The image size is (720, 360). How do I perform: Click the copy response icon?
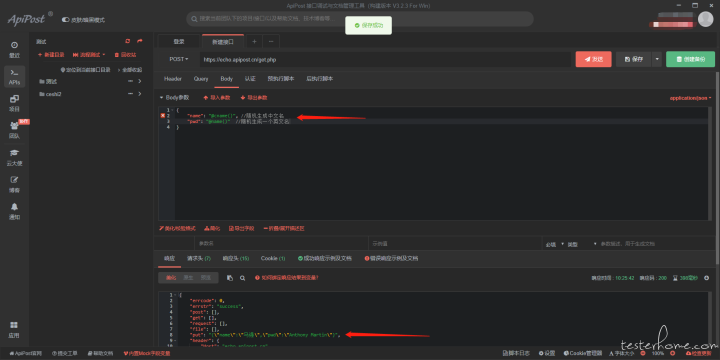pos(230,278)
